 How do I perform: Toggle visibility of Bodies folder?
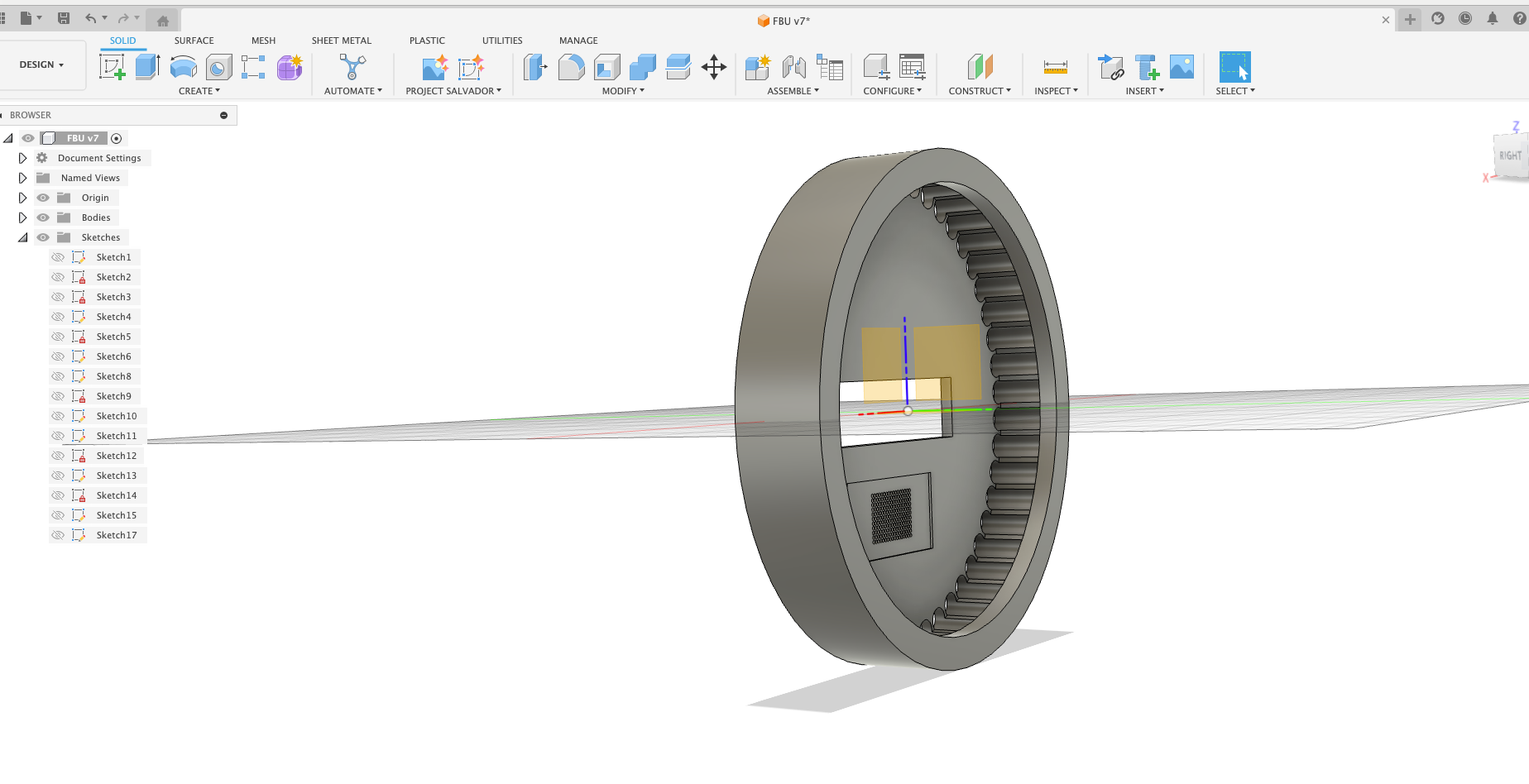tap(43, 218)
